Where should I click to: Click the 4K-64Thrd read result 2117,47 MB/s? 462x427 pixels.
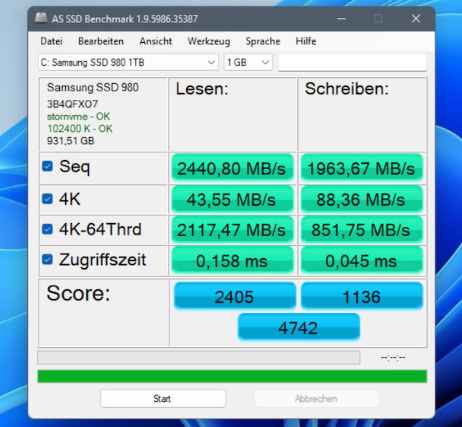click(232, 230)
